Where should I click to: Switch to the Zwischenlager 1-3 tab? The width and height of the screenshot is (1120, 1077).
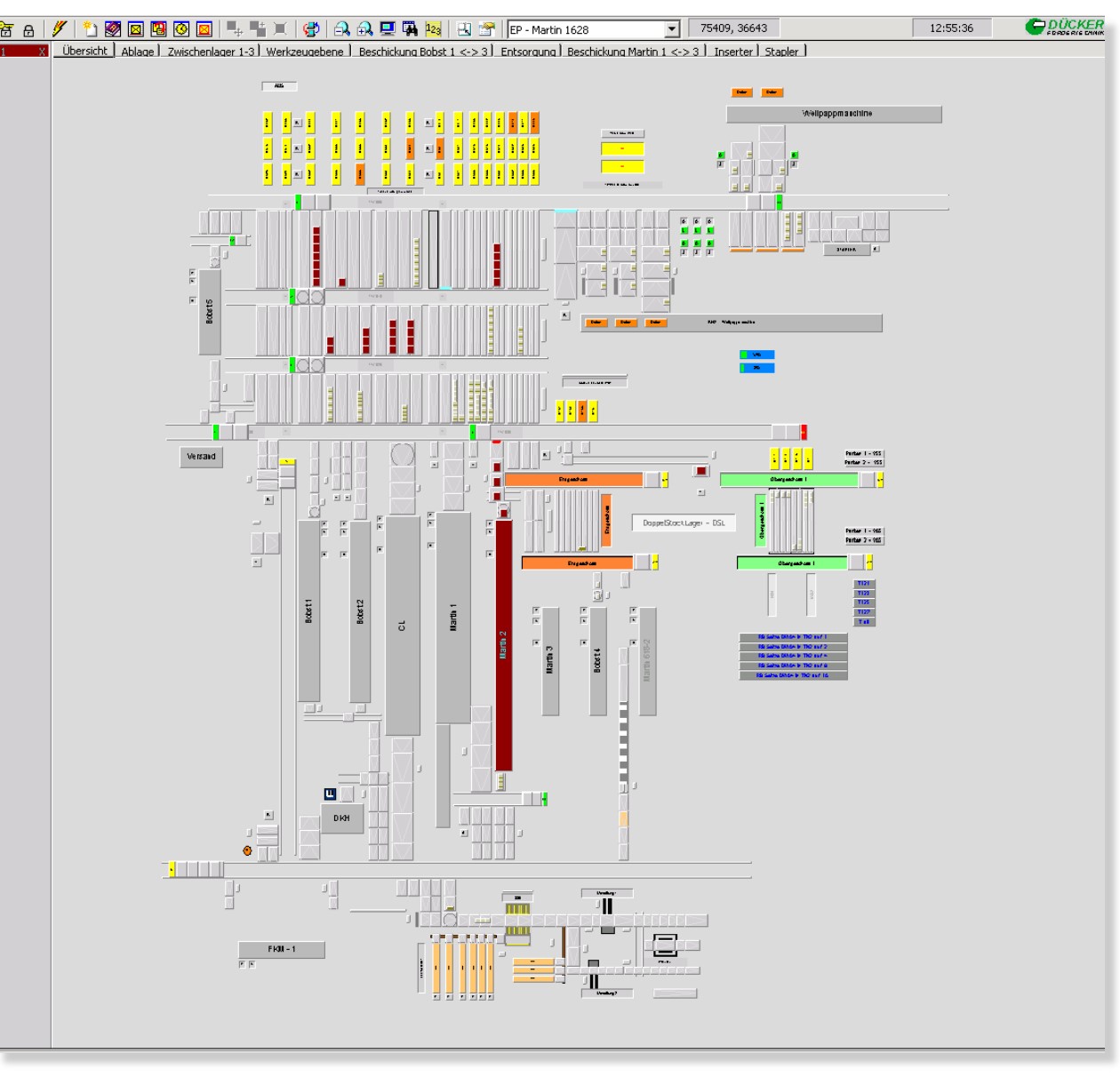click(211, 52)
